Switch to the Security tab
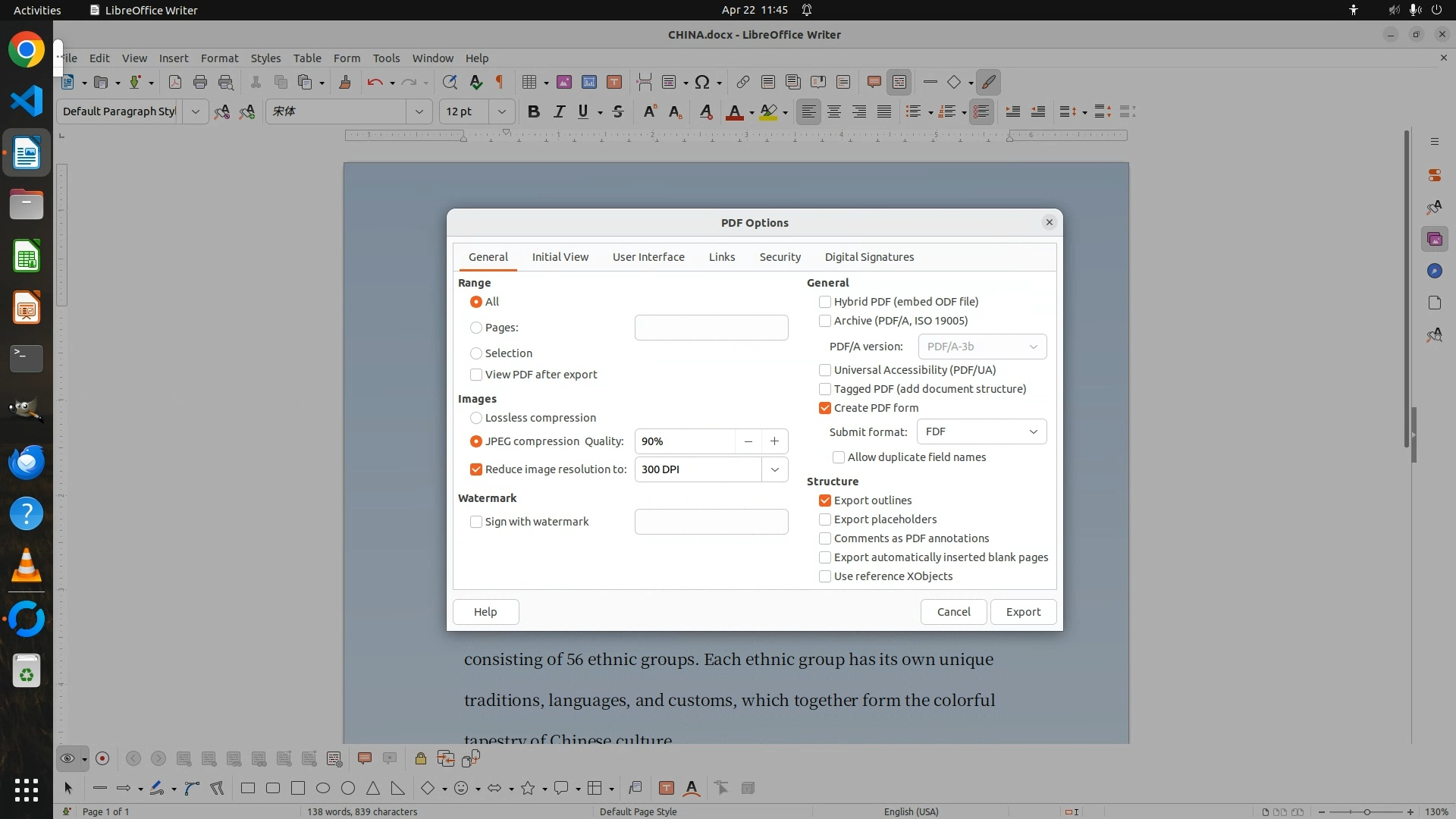Screen dimensions: 1456x819 pyautogui.click(x=780, y=257)
